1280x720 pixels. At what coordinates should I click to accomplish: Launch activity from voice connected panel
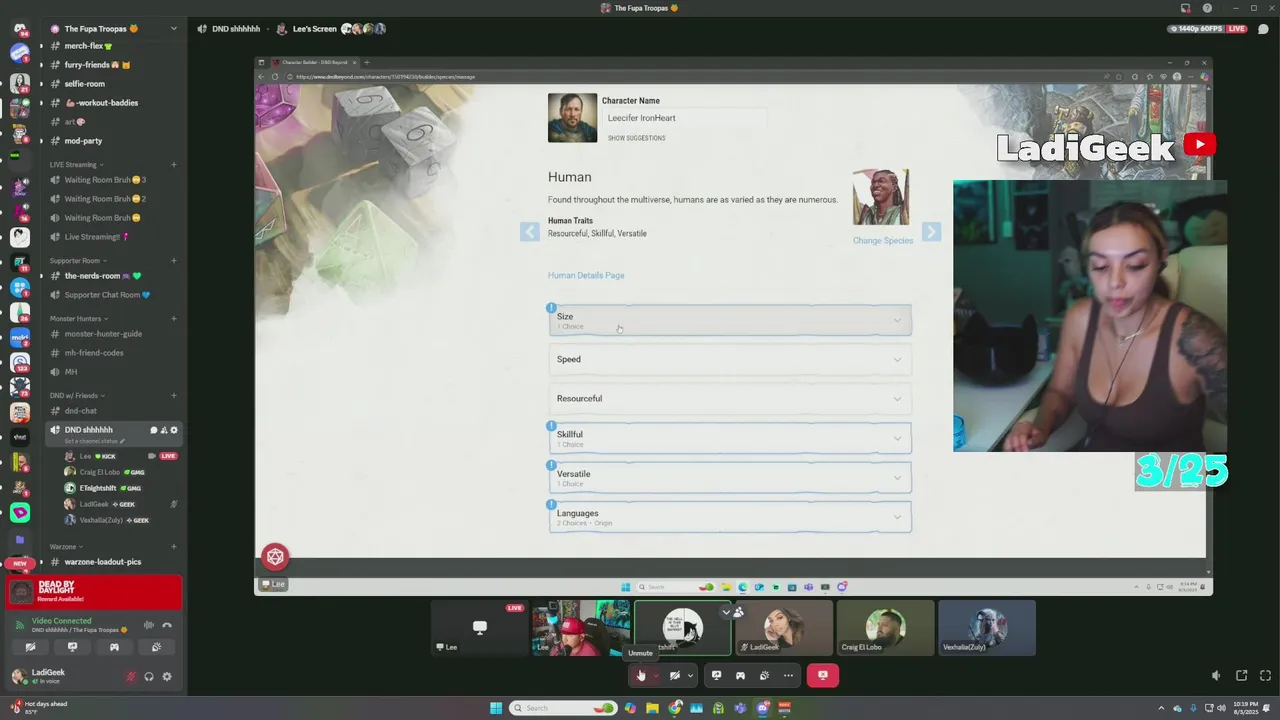click(x=114, y=647)
